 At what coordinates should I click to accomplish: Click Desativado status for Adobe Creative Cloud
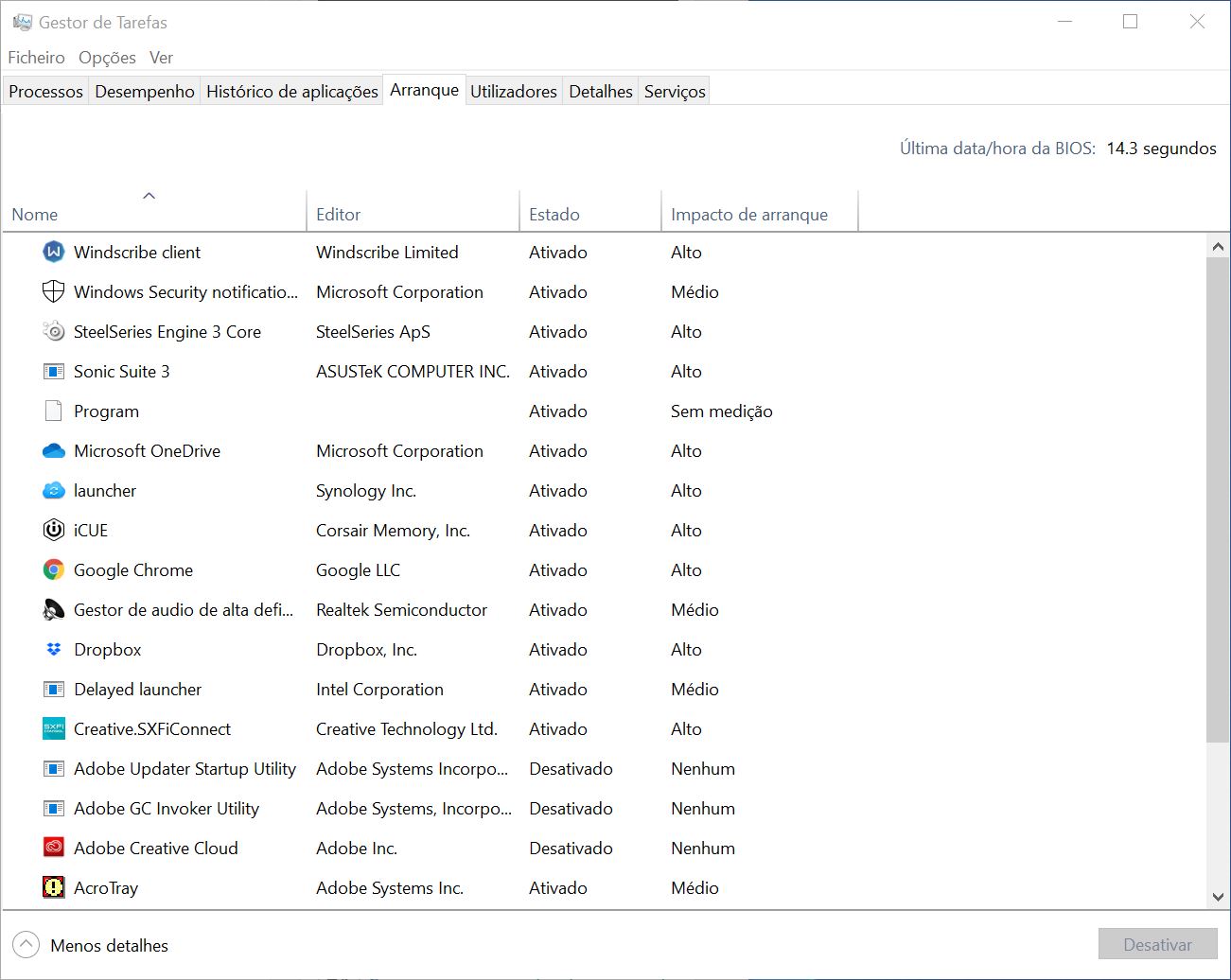[x=571, y=848]
